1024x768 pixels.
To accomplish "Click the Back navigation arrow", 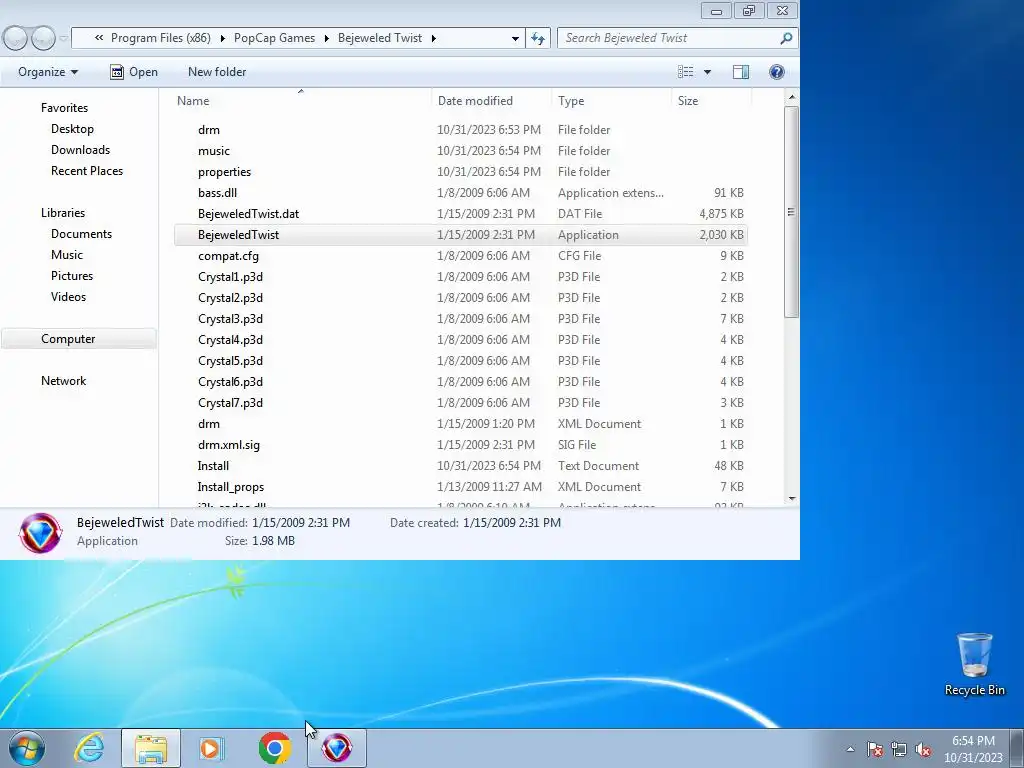I will (x=16, y=39).
